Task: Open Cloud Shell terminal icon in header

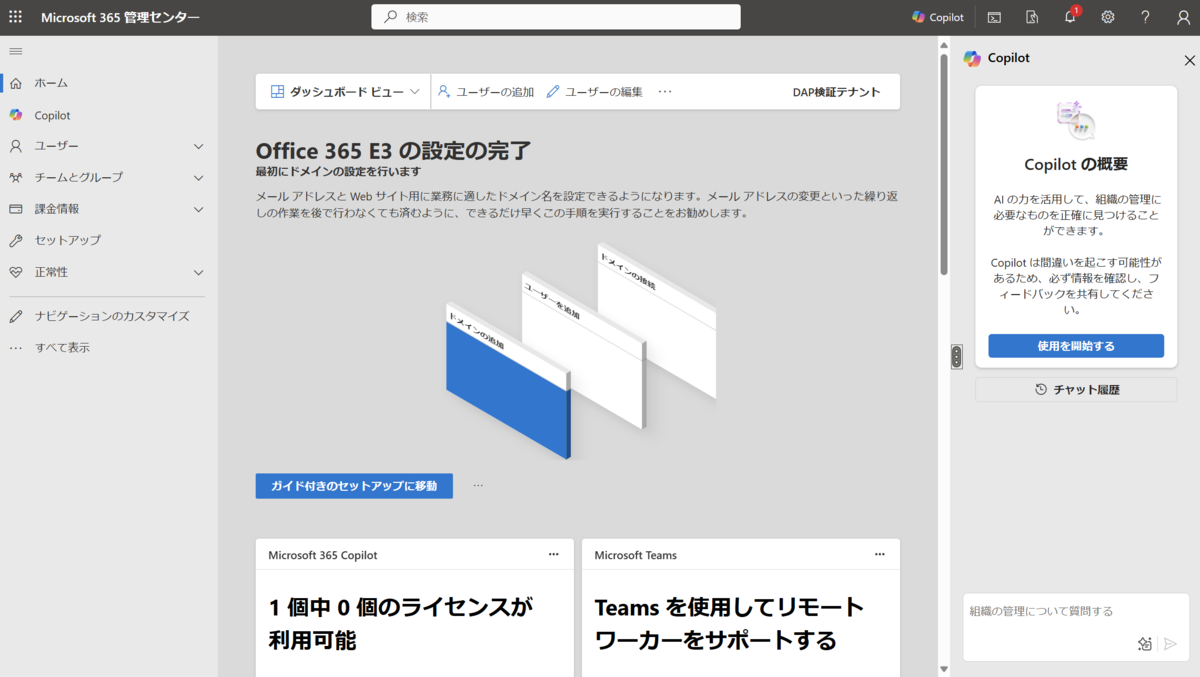Action: [994, 17]
